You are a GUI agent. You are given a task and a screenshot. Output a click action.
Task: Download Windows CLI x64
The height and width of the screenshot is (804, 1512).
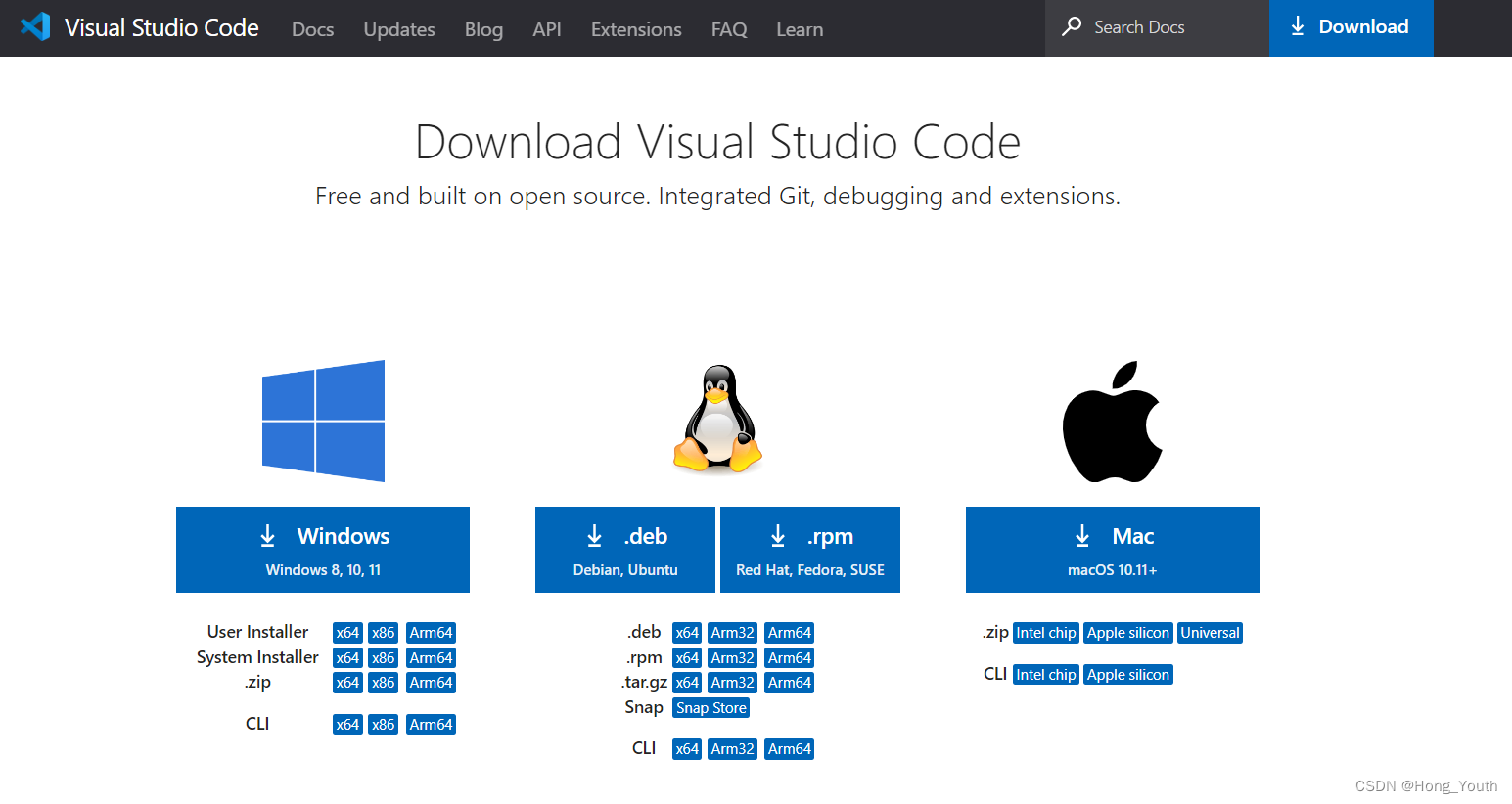(347, 725)
